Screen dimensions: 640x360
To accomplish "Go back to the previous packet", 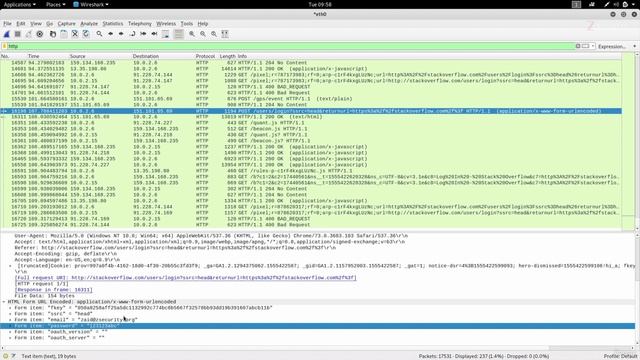I will click(110, 34).
